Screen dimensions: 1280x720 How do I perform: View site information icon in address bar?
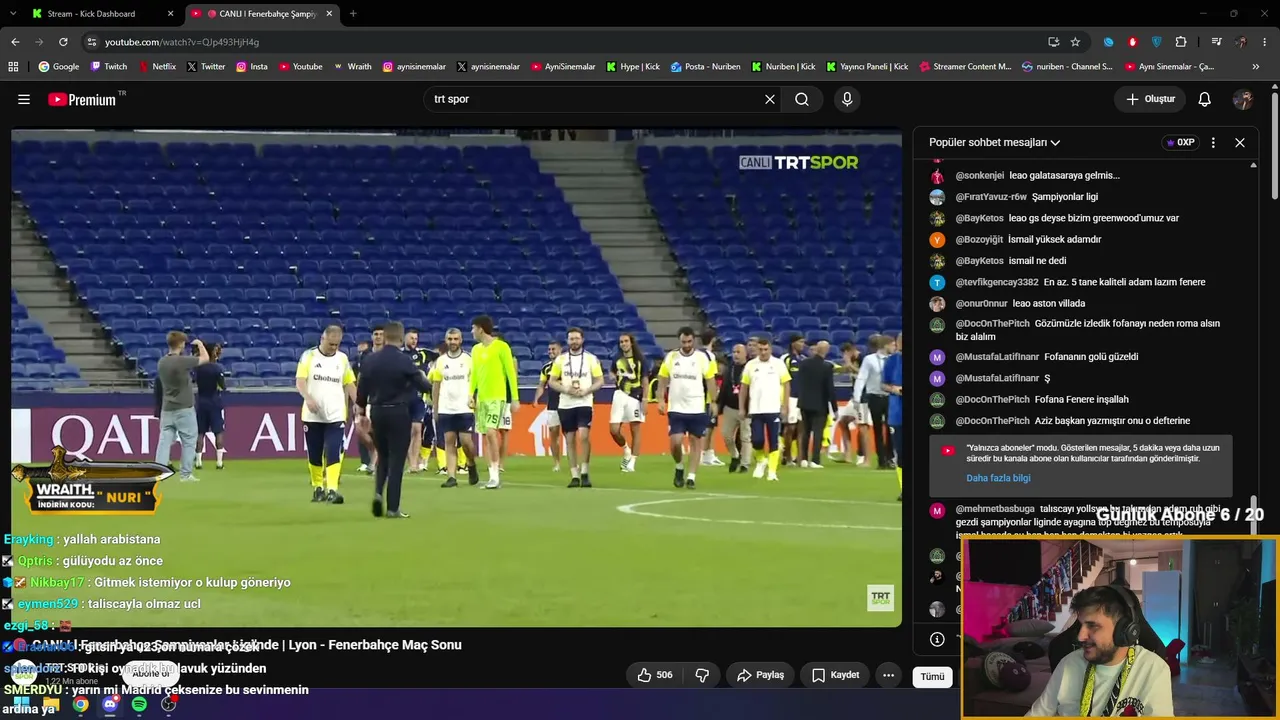pyautogui.click(x=92, y=42)
